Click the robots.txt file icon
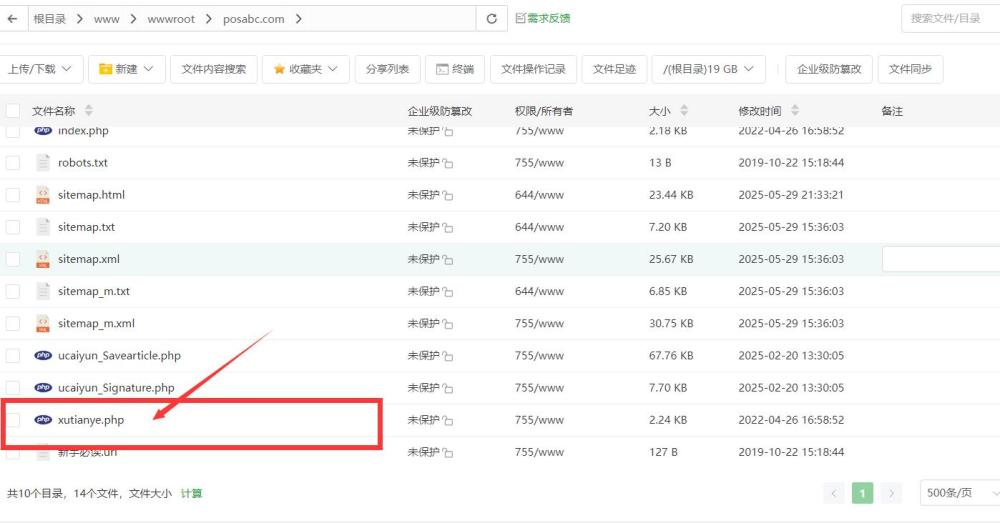The image size is (1000, 523). [43, 163]
